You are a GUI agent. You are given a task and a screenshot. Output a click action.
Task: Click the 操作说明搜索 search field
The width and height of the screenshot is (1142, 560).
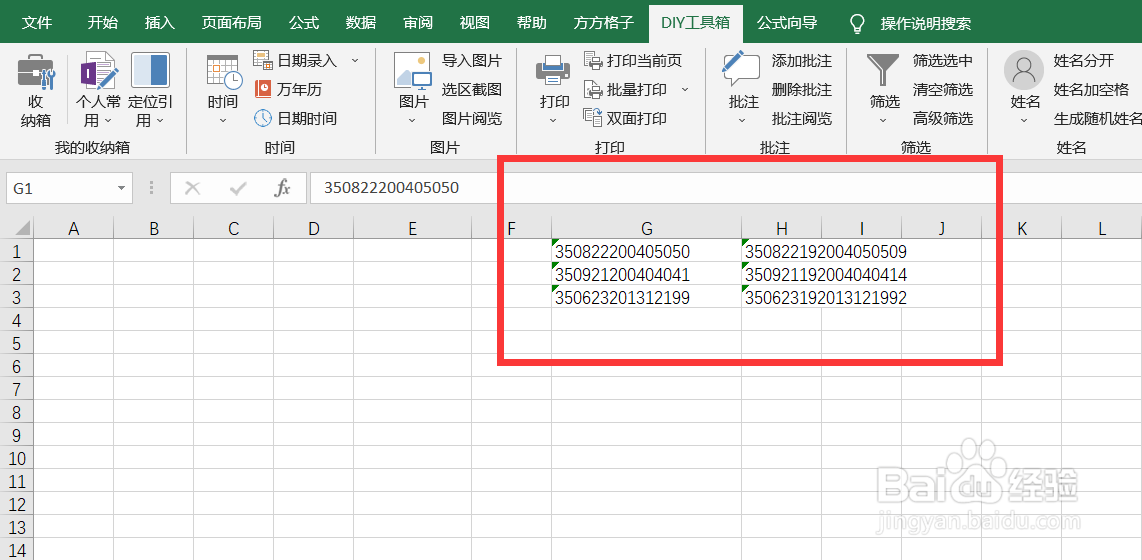pos(926,23)
